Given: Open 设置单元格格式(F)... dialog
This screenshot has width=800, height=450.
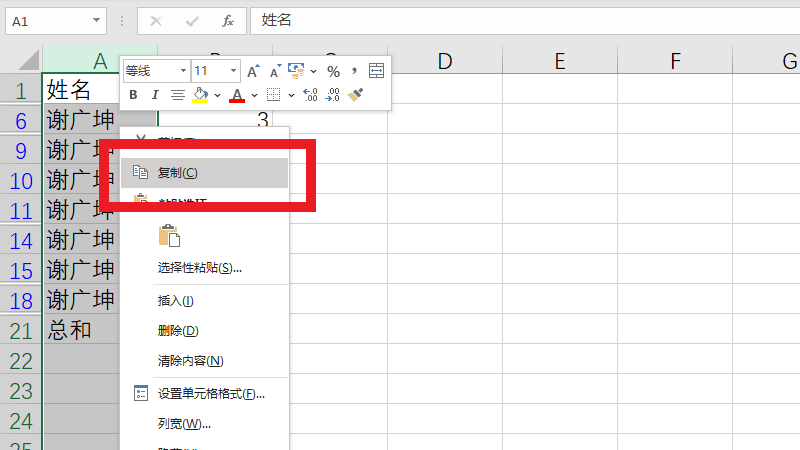Looking at the screenshot, I should coord(211,394).
